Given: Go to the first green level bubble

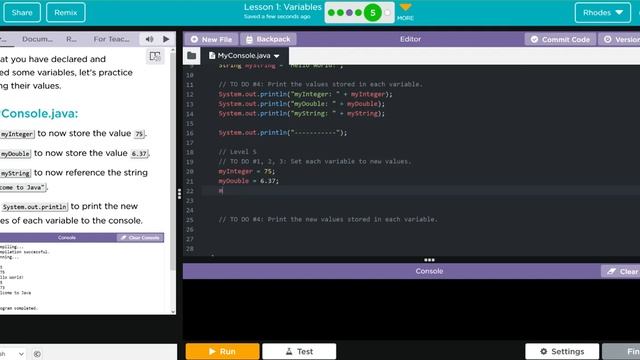Looking at the screenshot, I should [331, 13].
